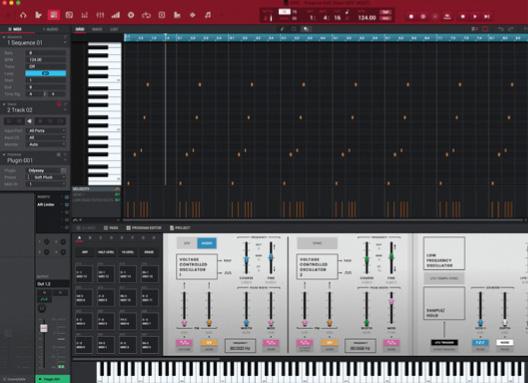
Task: Click the Erase pad button
Action: 149,252
